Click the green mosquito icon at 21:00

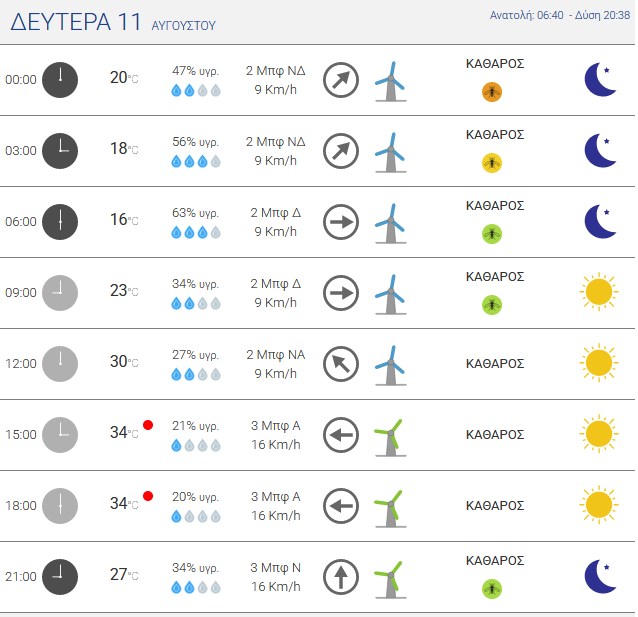[492, 589]
